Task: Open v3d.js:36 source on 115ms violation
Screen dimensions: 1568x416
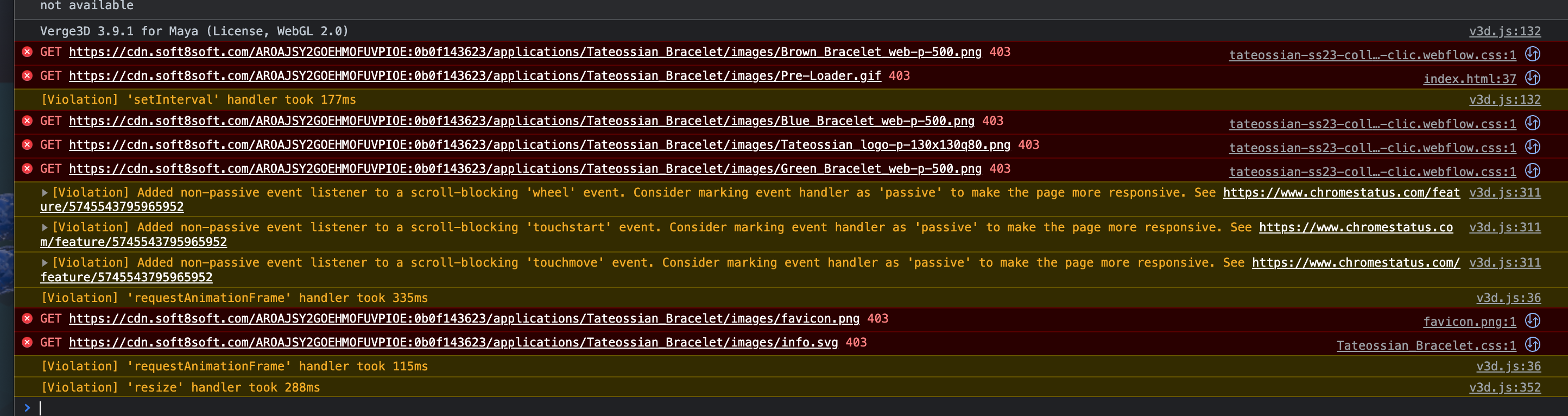Action: click(x=1508, y=366)
